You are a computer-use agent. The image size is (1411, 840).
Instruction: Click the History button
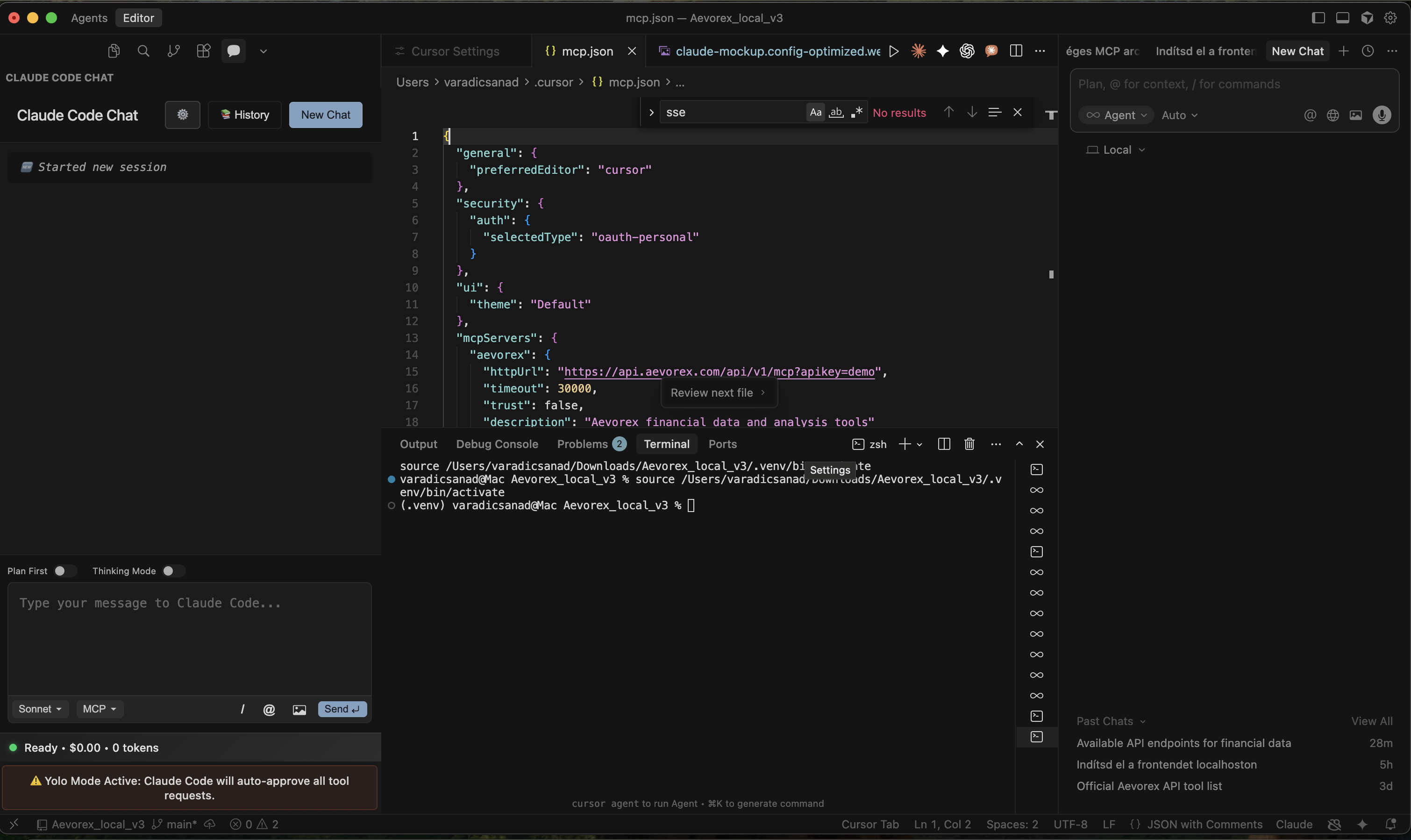pos(244,115)
